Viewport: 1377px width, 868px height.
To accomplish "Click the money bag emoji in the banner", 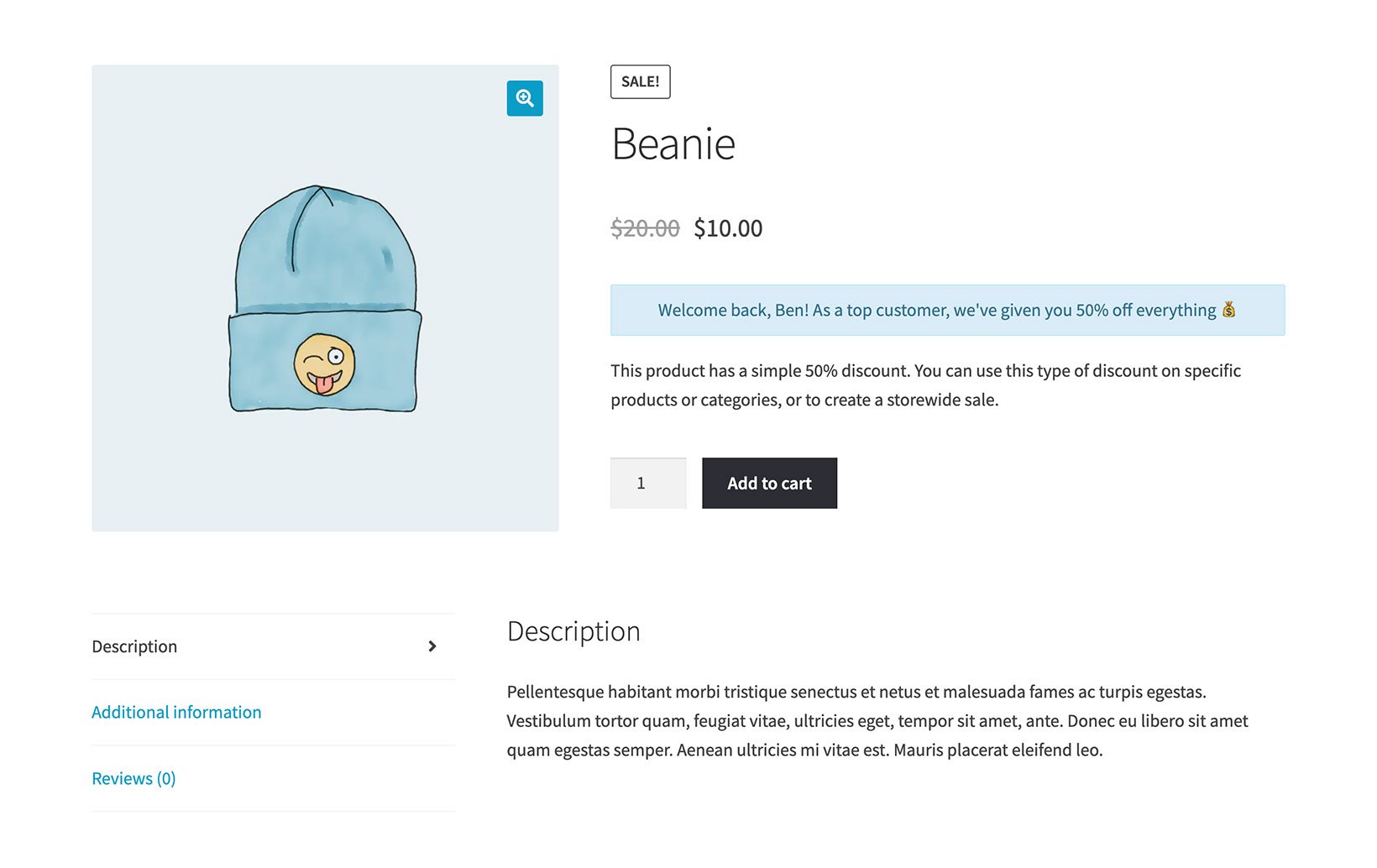I will tap(1230, 310).
